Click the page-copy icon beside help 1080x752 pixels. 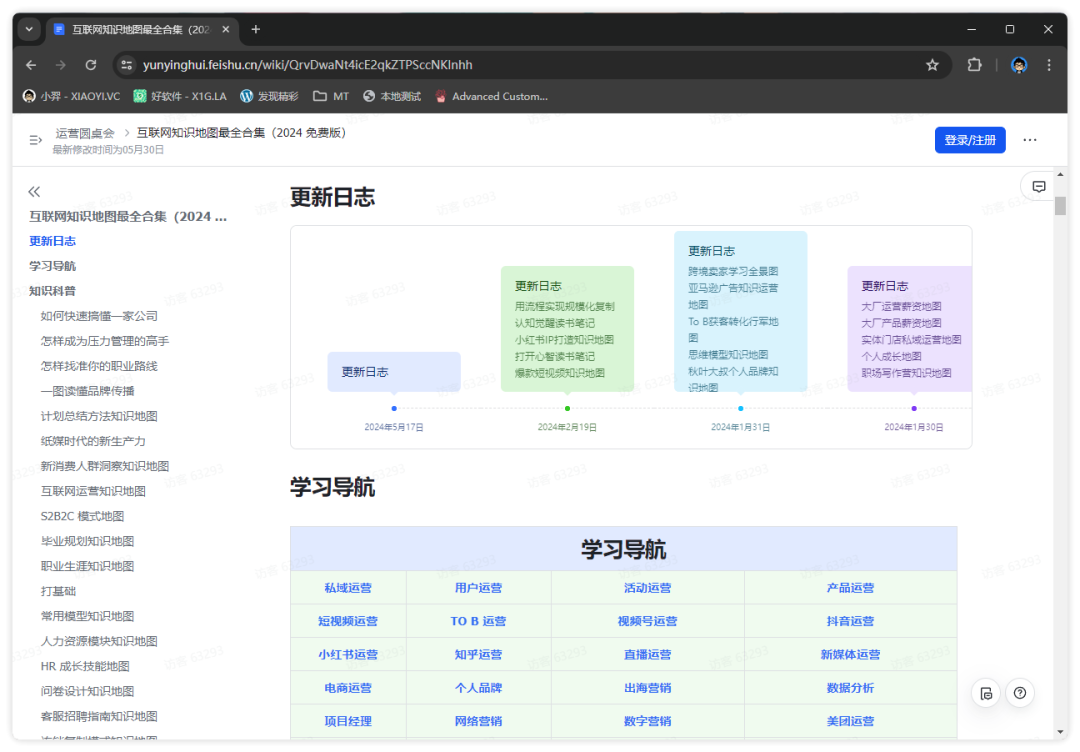(x=987, y=693)
